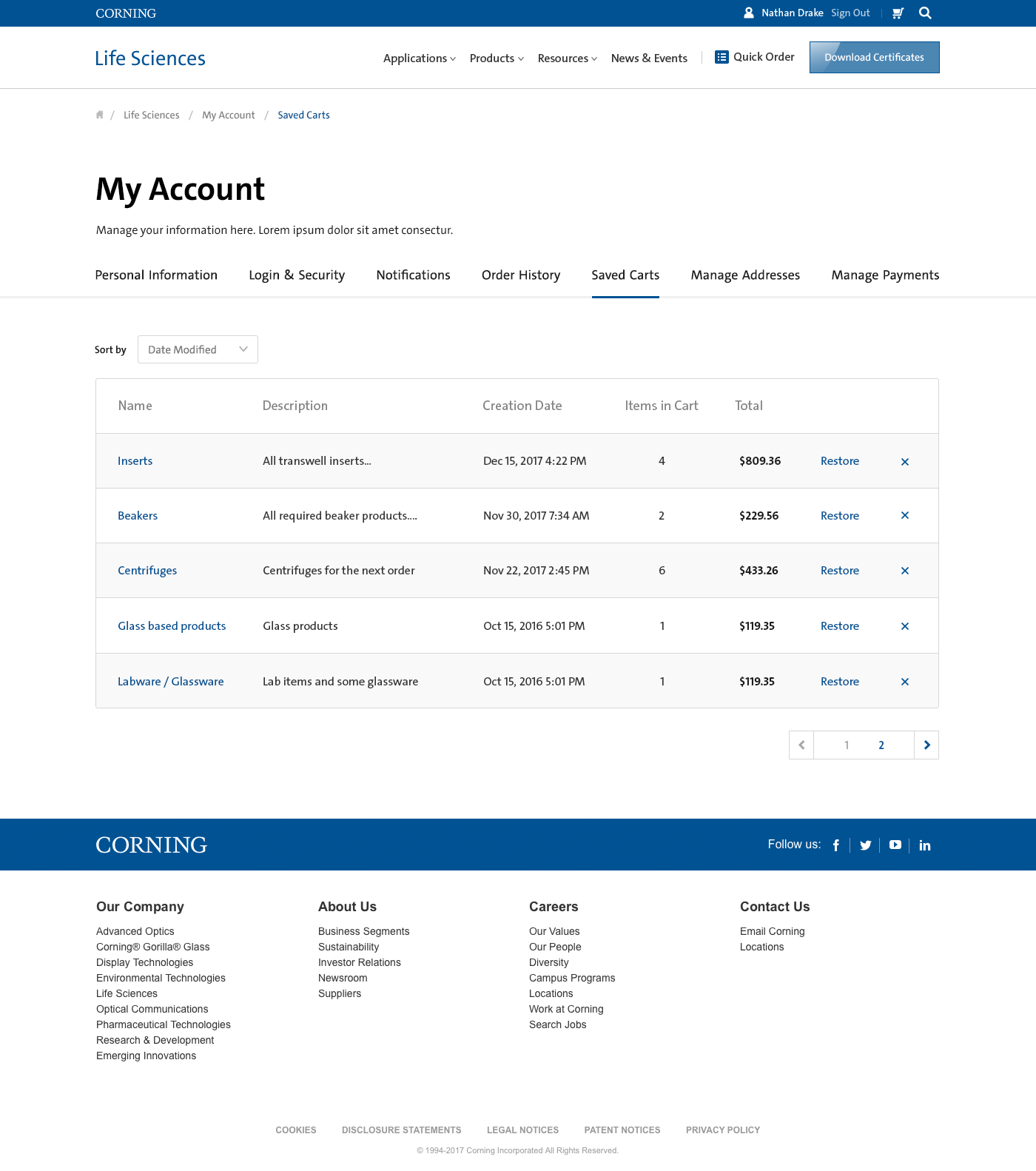The image size is (1036, 1171).
Task: Open Corning LinkedIn icon
Action: [925, 845]
